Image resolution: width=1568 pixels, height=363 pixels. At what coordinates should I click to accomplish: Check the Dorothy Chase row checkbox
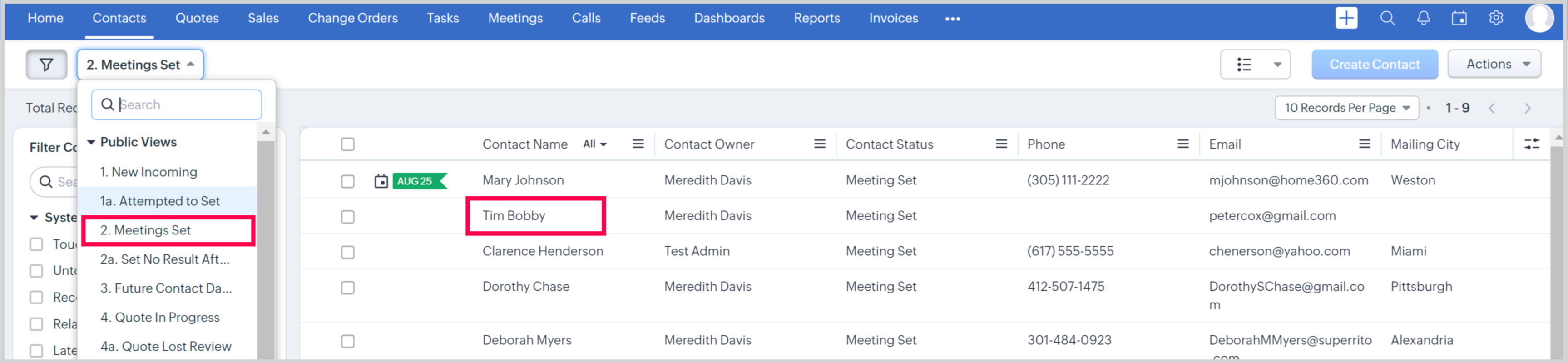coord(347,288)
